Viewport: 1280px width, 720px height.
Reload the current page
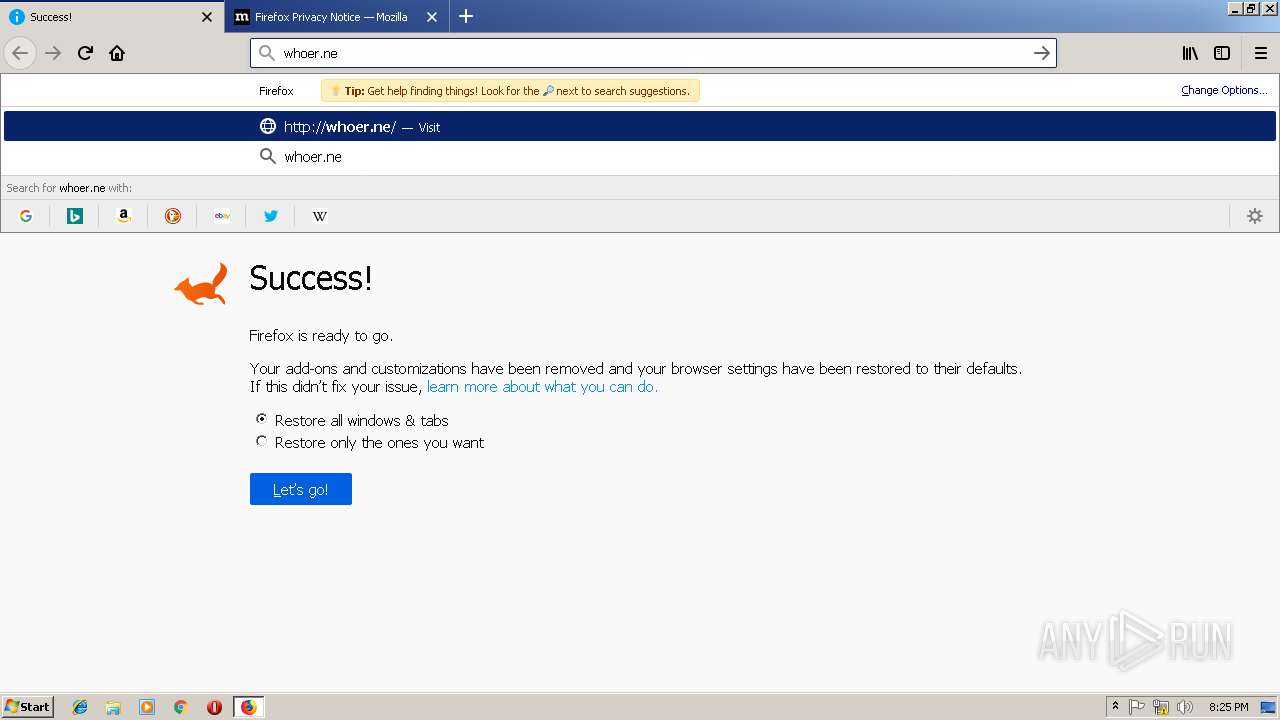pyautogui.click(x=85, y=53)
